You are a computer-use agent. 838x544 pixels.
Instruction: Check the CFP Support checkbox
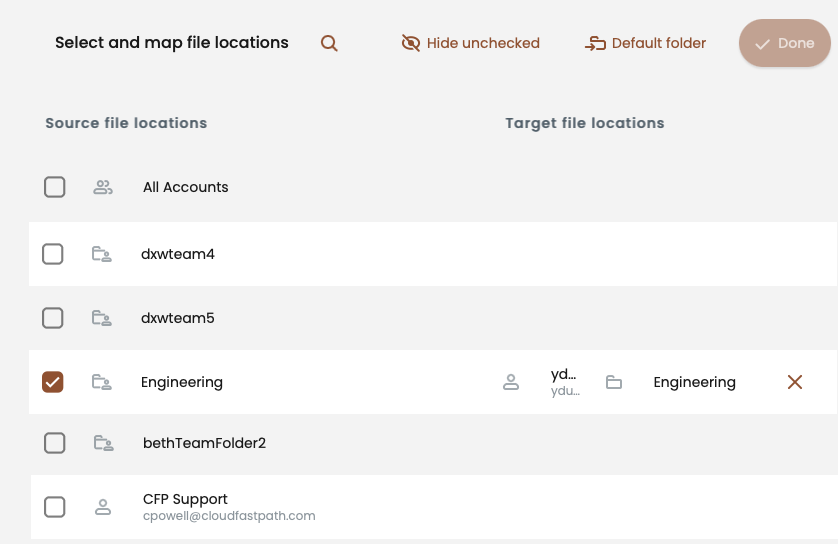pos(55,507)
